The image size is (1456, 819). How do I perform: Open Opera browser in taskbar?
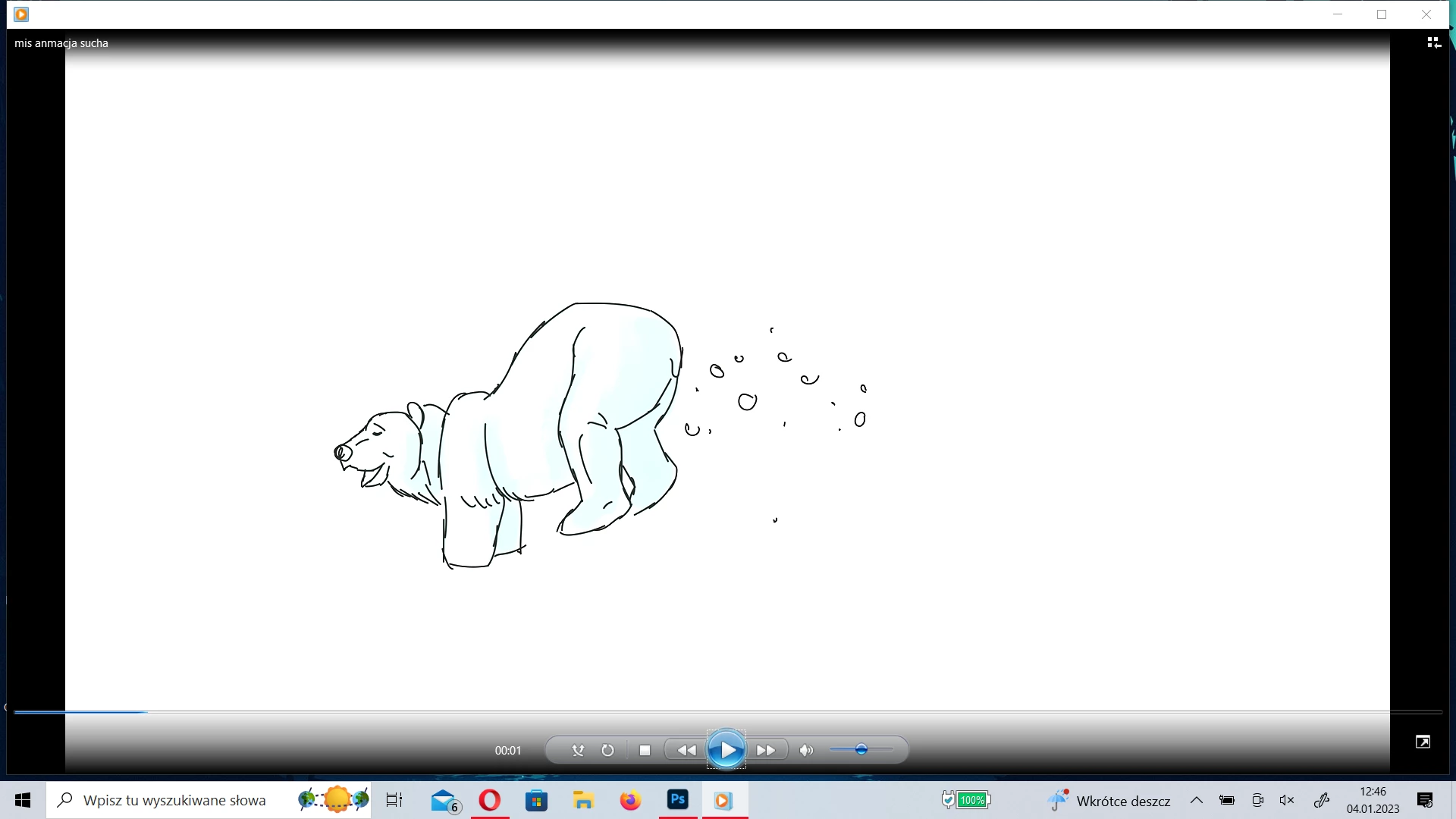pyautogui.click(x=490, y=800)
